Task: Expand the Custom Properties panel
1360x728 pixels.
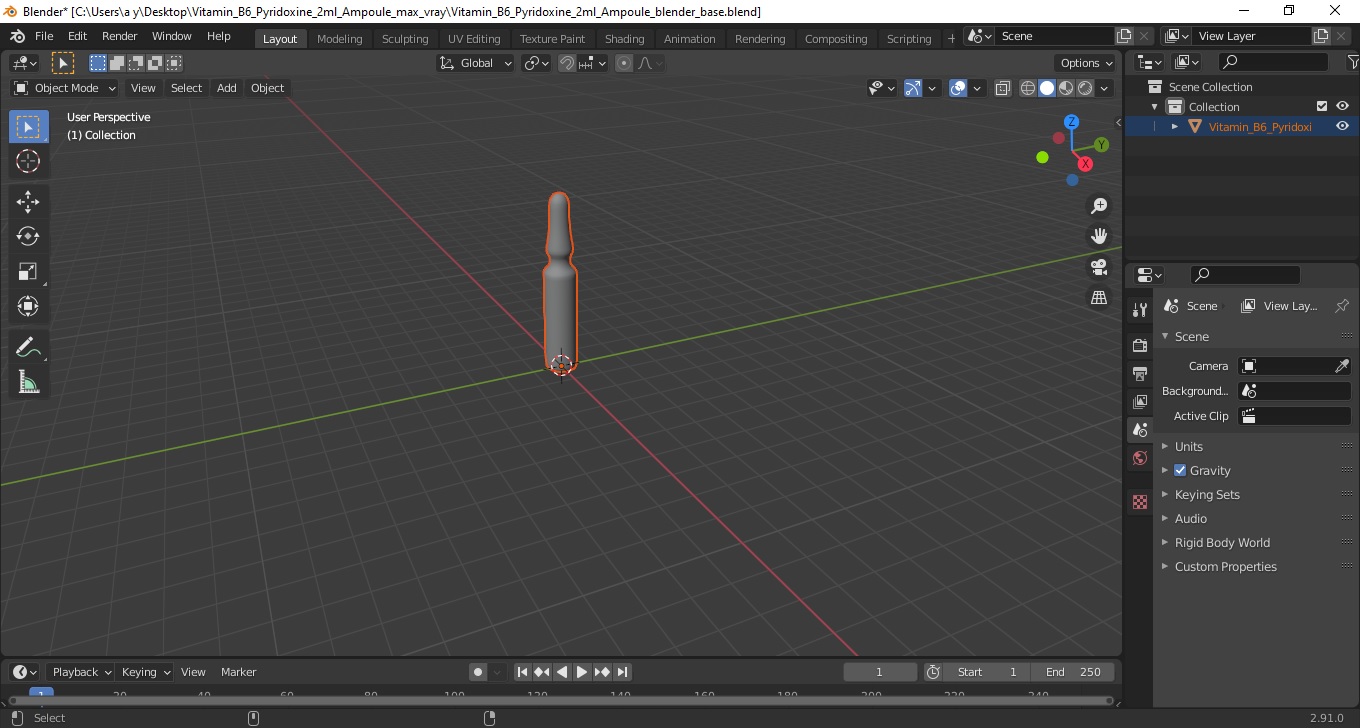Action: tap(1225, 566)
